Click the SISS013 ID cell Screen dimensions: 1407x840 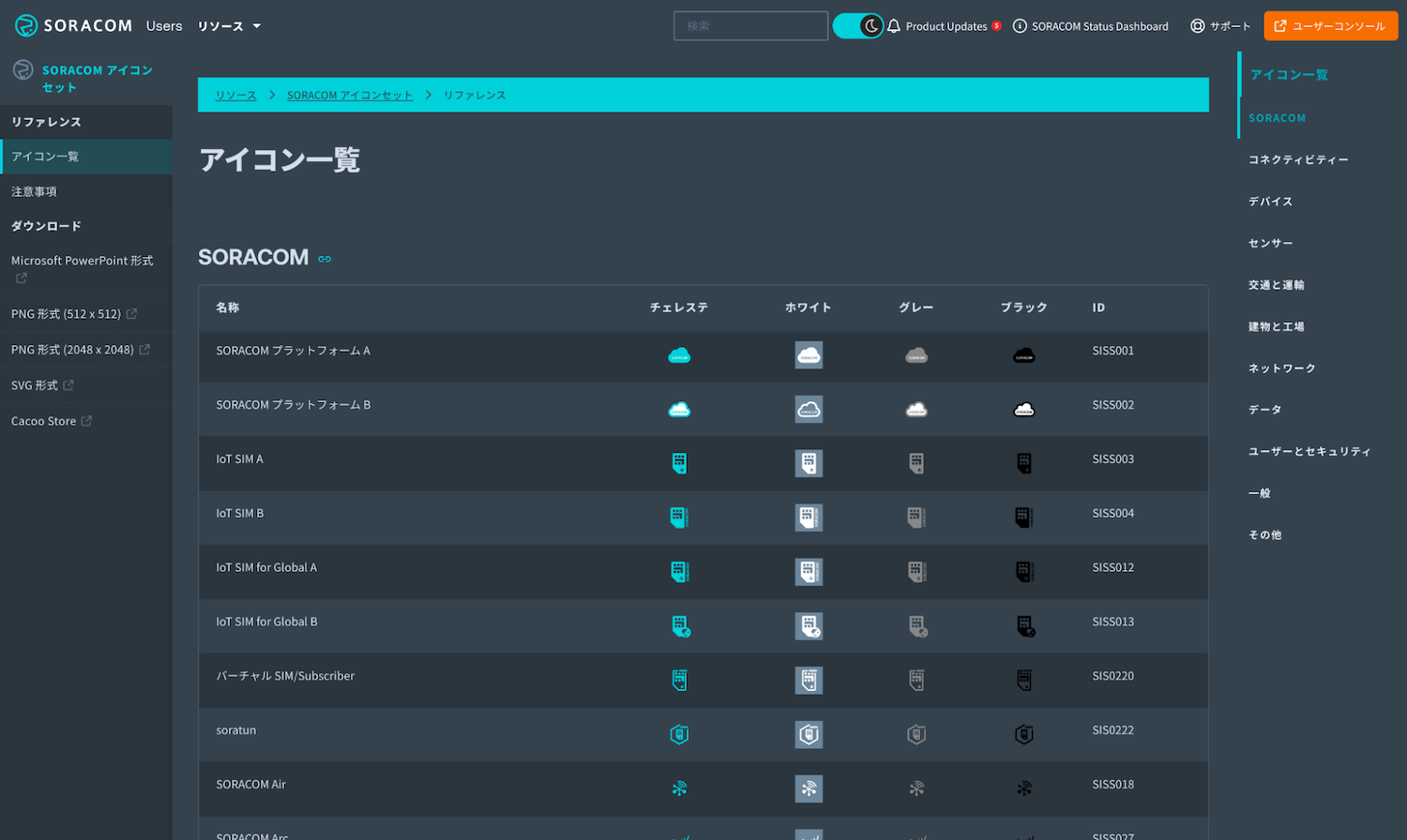pos(1112,622)
